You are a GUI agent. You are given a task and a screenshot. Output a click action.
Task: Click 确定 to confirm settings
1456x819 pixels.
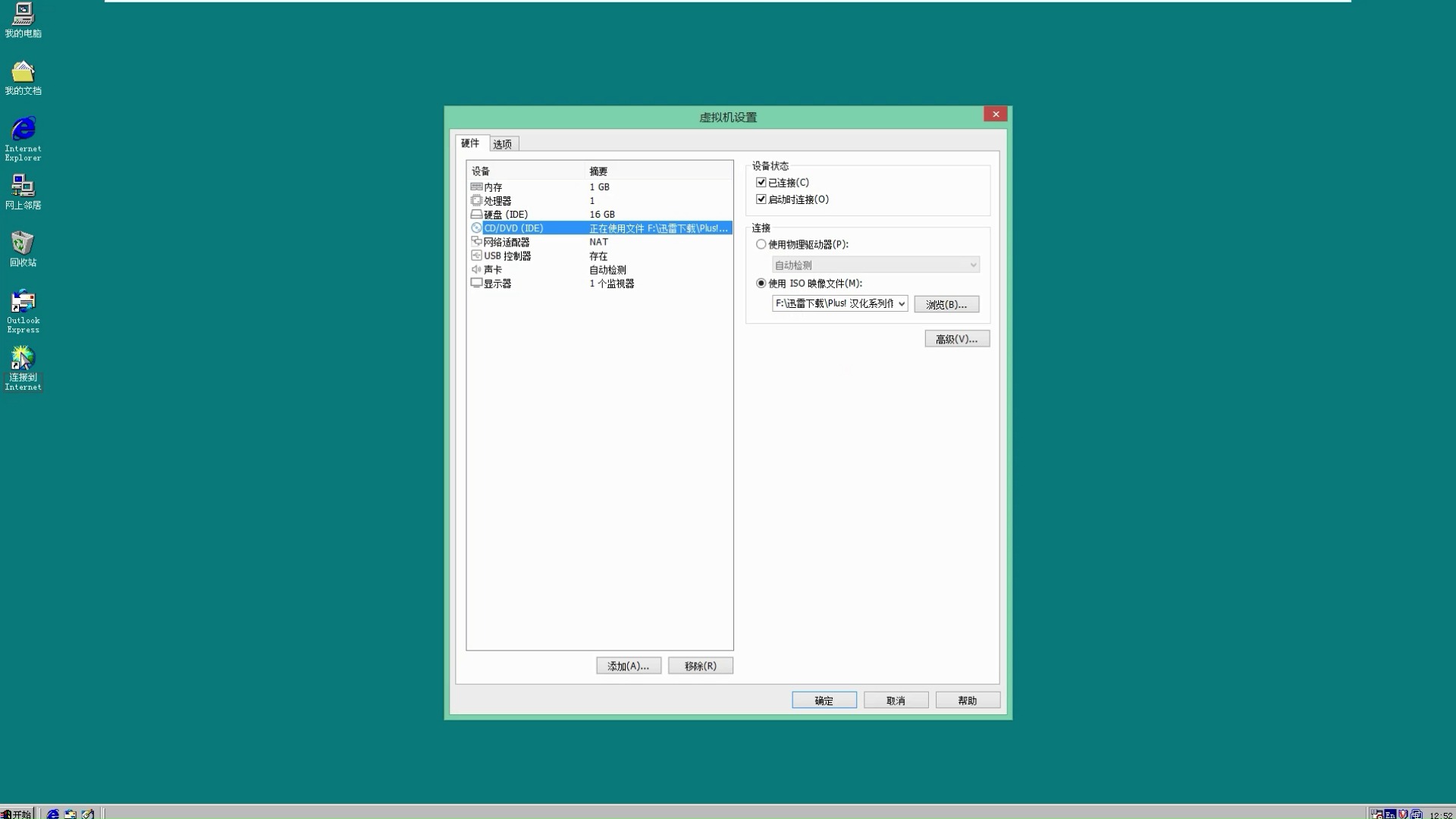(x=824, y=700)
